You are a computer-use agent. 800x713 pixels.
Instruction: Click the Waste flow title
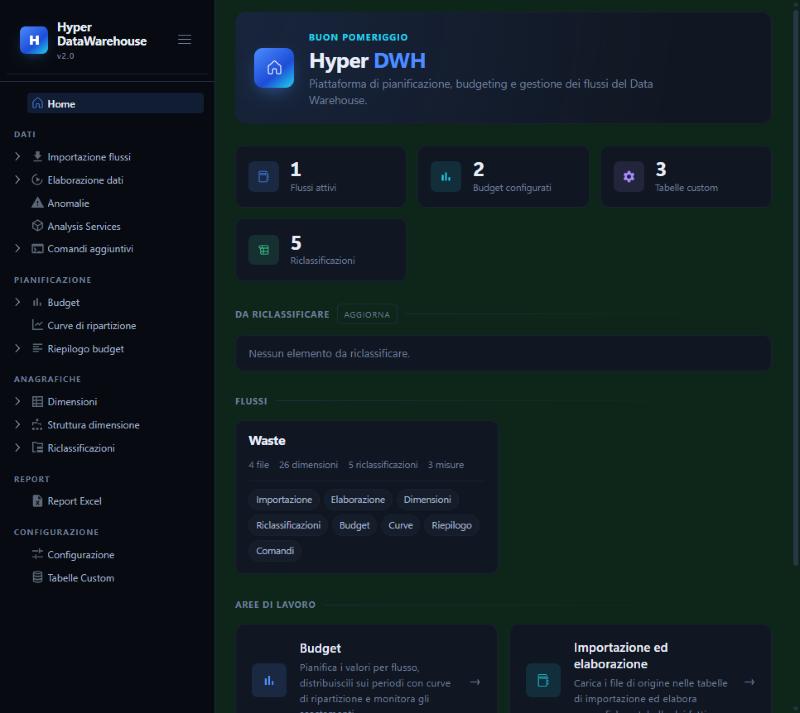(267, 440)
